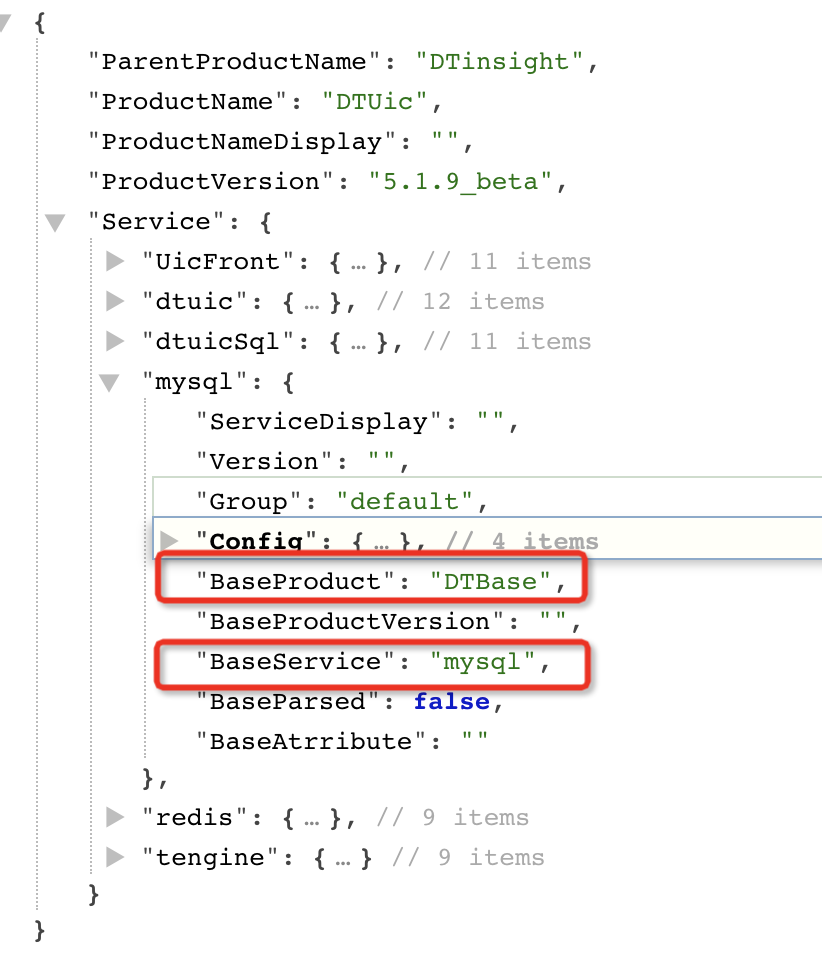The image size is (822, 958).
Task: Select the "BaseService" key
Action: [295, 662]
